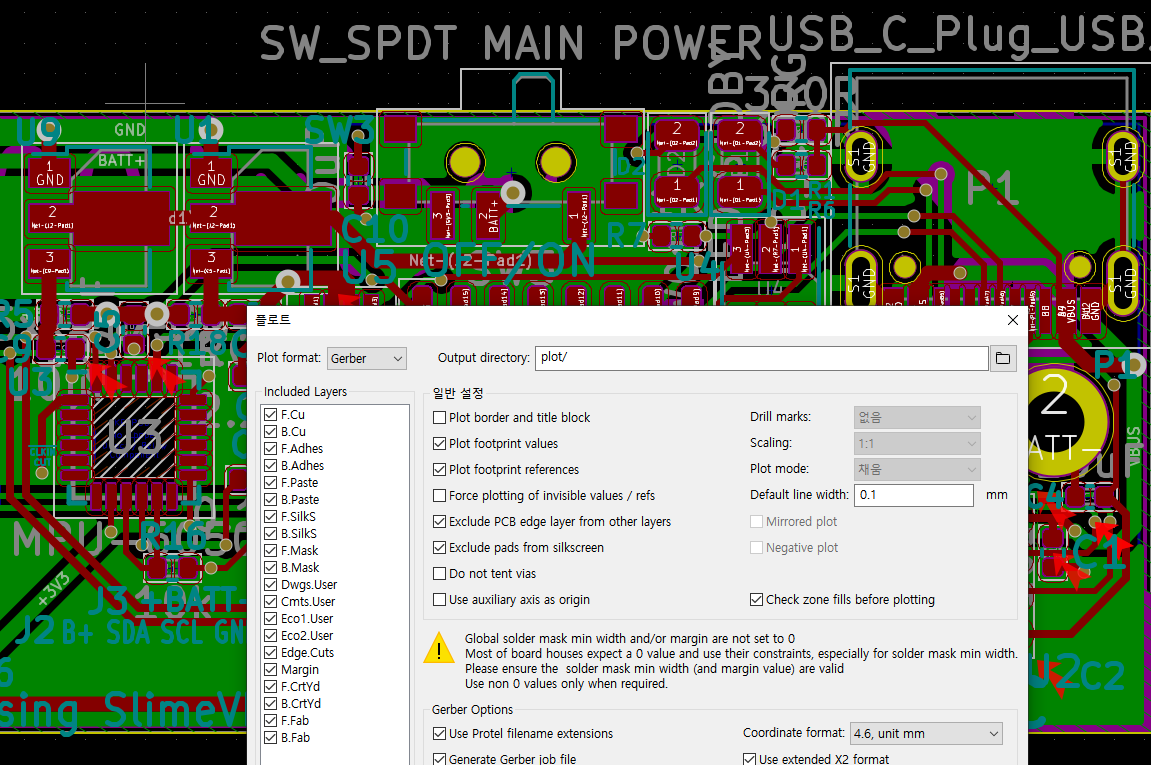Open the Coordinate format dropdown
This screenshot has width=1151, height=765.
tap(926, 733)
